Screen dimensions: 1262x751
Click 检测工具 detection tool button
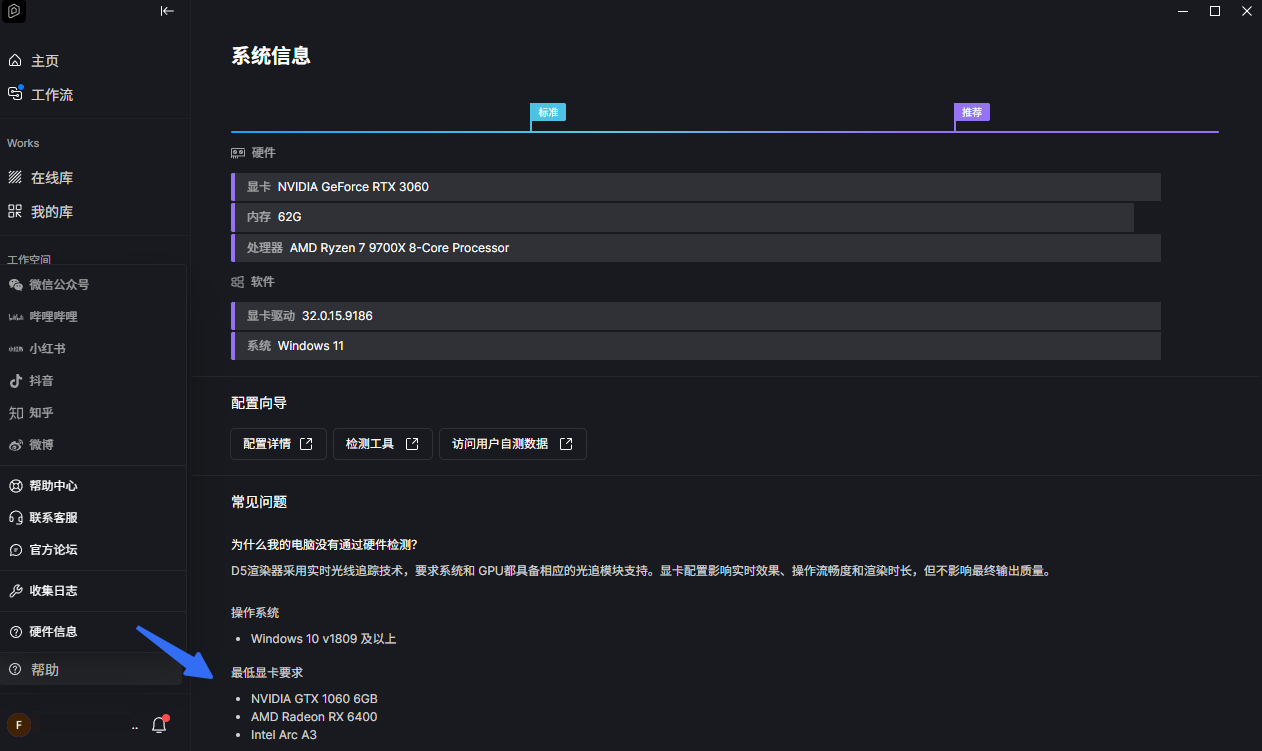pyautogui.click(x=382, y=444)
